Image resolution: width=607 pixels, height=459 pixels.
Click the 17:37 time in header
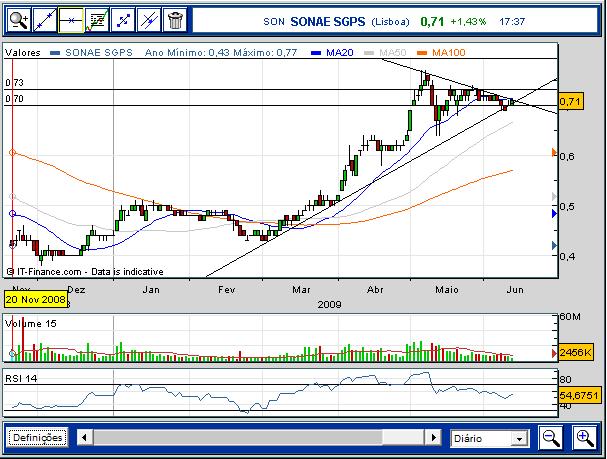pyautogui.click(x=512, y=22)
